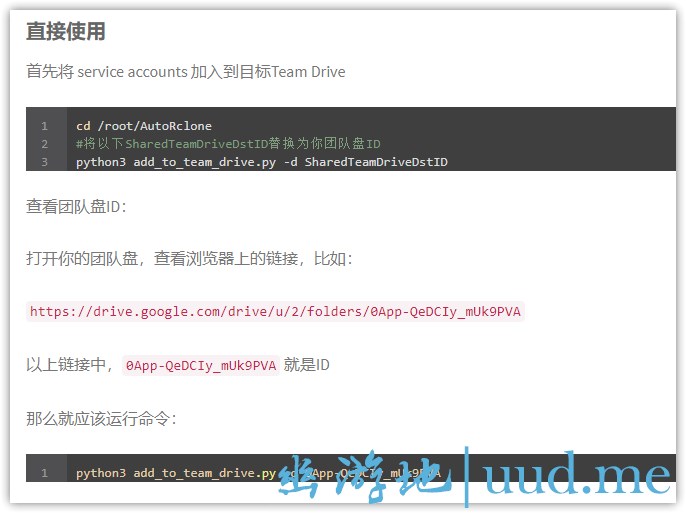Click the 直接使用 section heading

(65, 31)
